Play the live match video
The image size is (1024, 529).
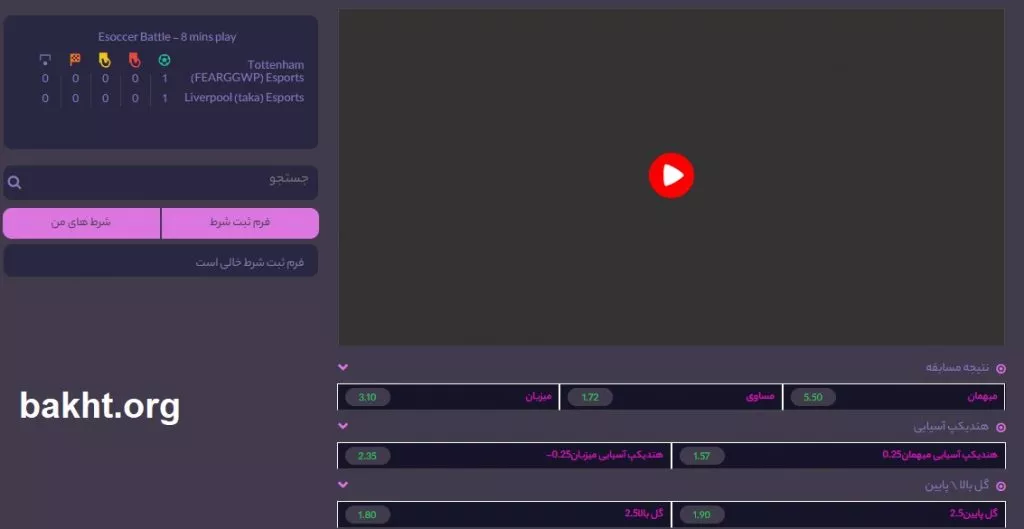[671, 176]
